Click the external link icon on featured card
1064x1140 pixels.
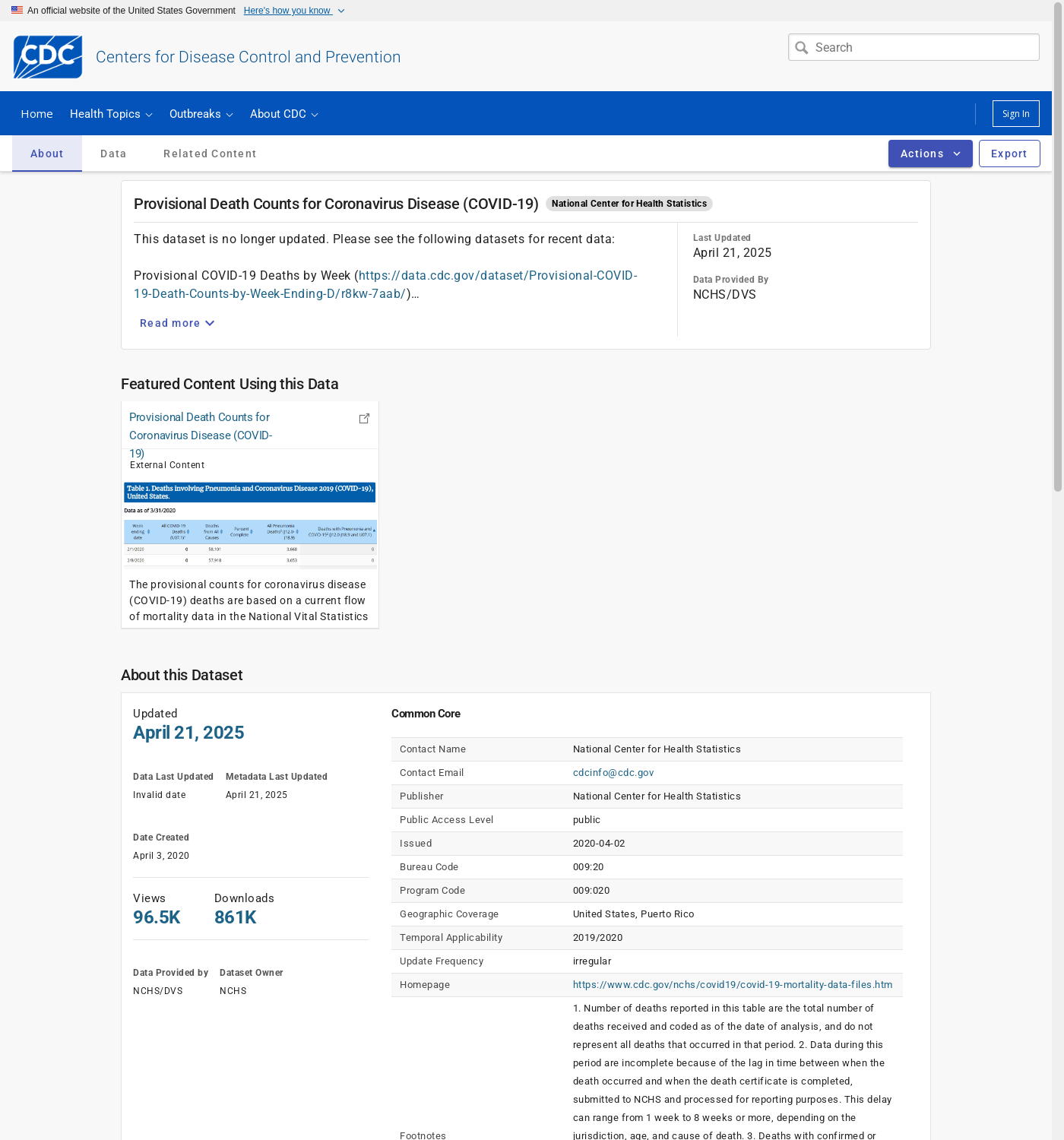point(364,419)
